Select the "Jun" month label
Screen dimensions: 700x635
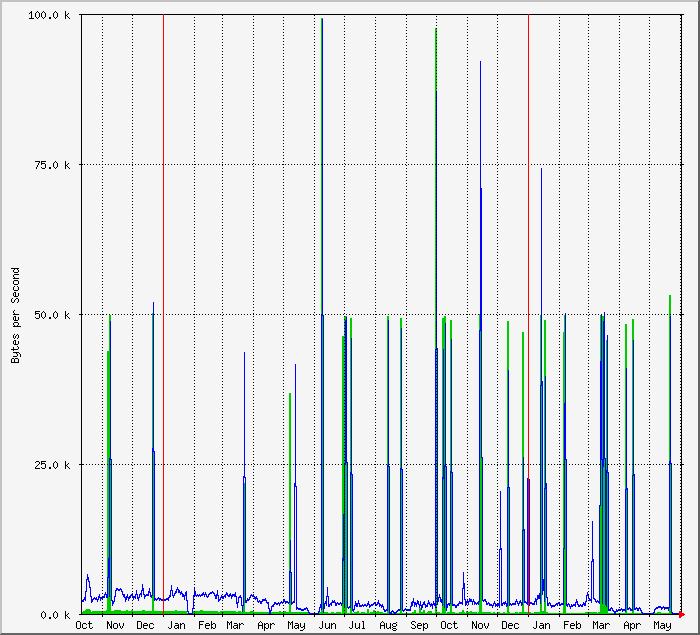327,625
